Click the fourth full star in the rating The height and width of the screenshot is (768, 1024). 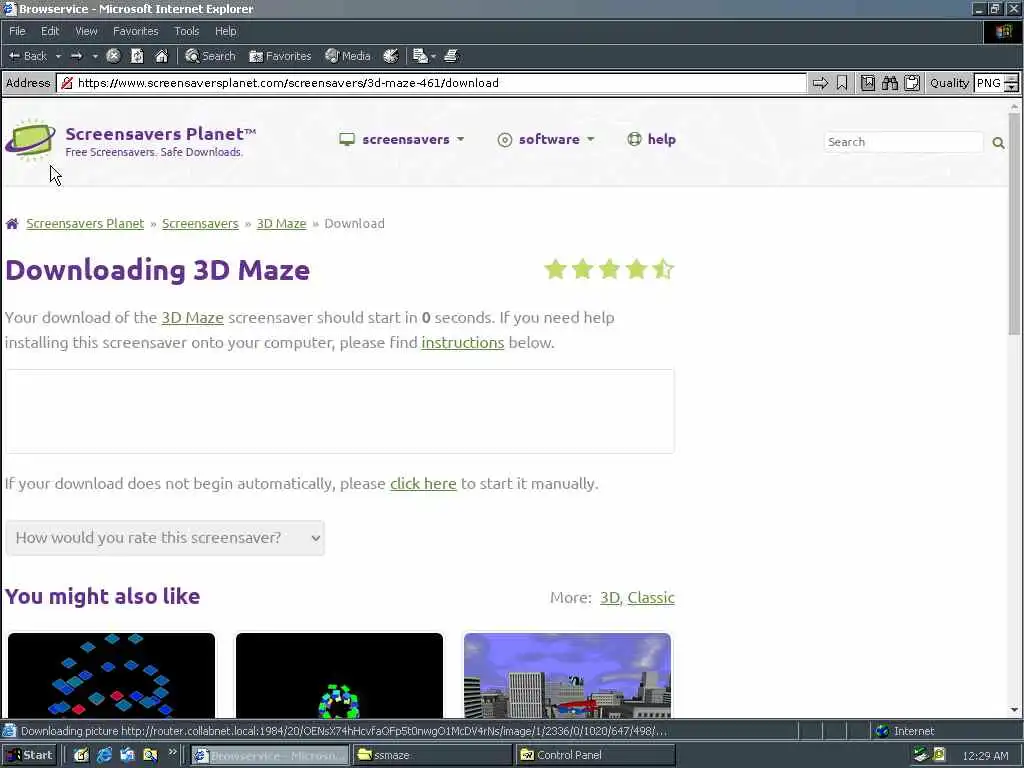click(636, 269)
